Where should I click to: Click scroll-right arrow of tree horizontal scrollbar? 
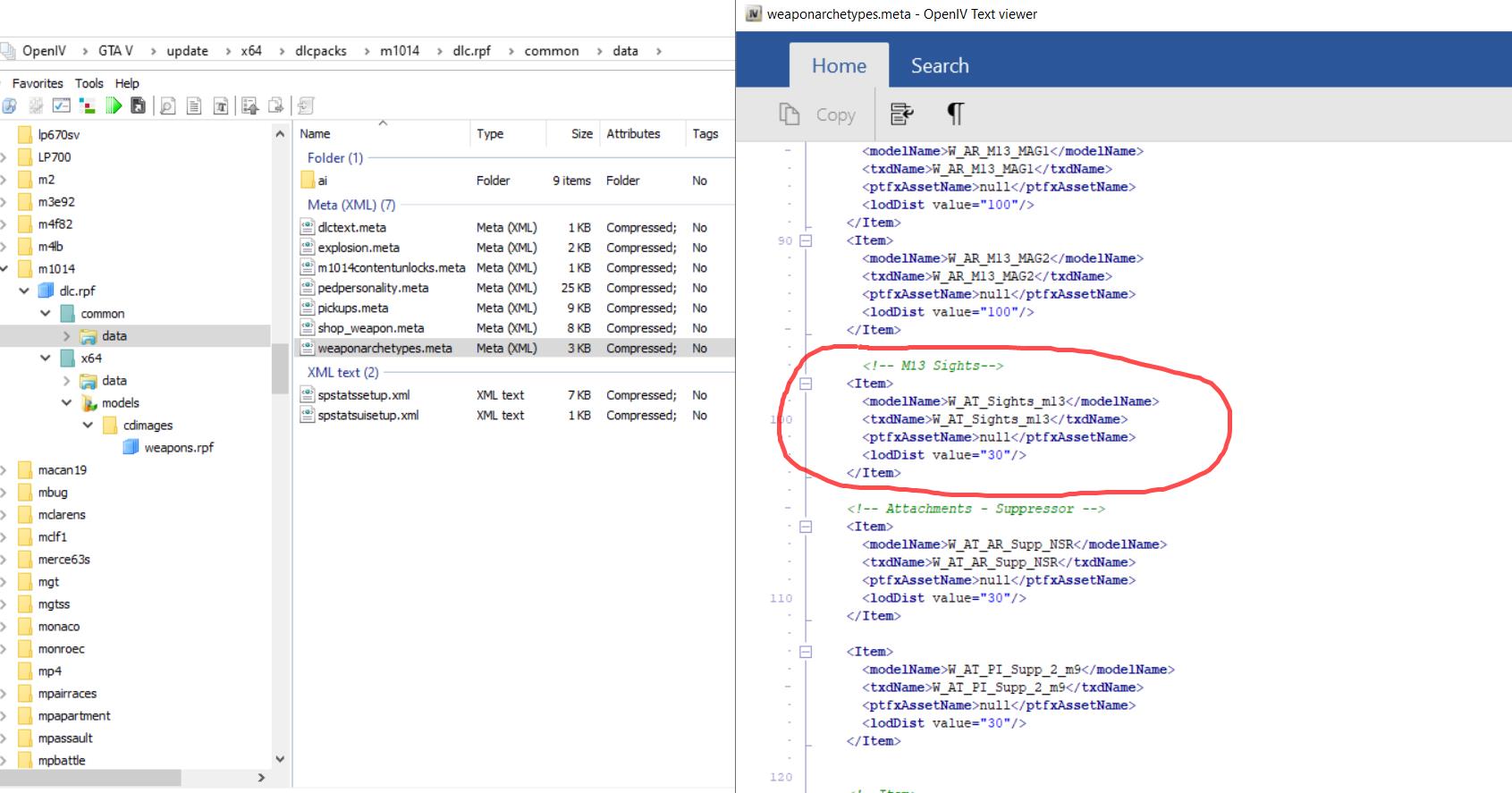(261, 778)
